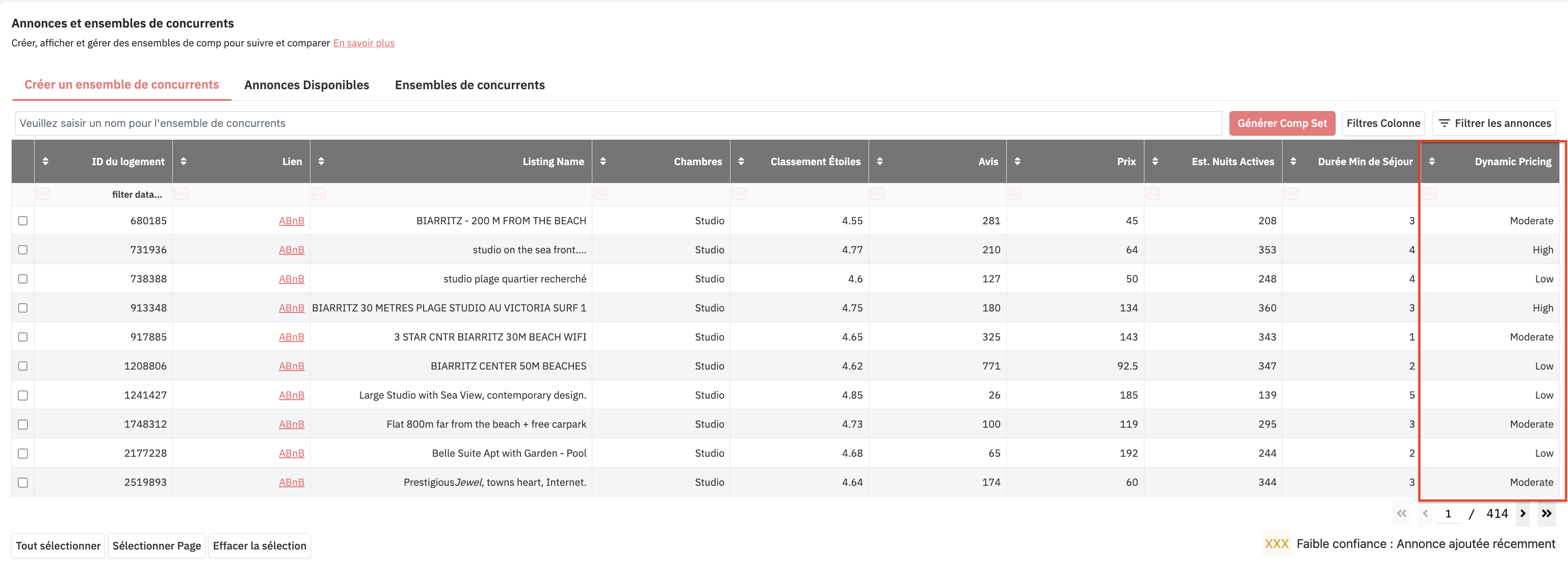The width and height of the screenshot is (1568, 574).
Task: Tick checkbox for listing 738388
Action: tap(23, 279)
